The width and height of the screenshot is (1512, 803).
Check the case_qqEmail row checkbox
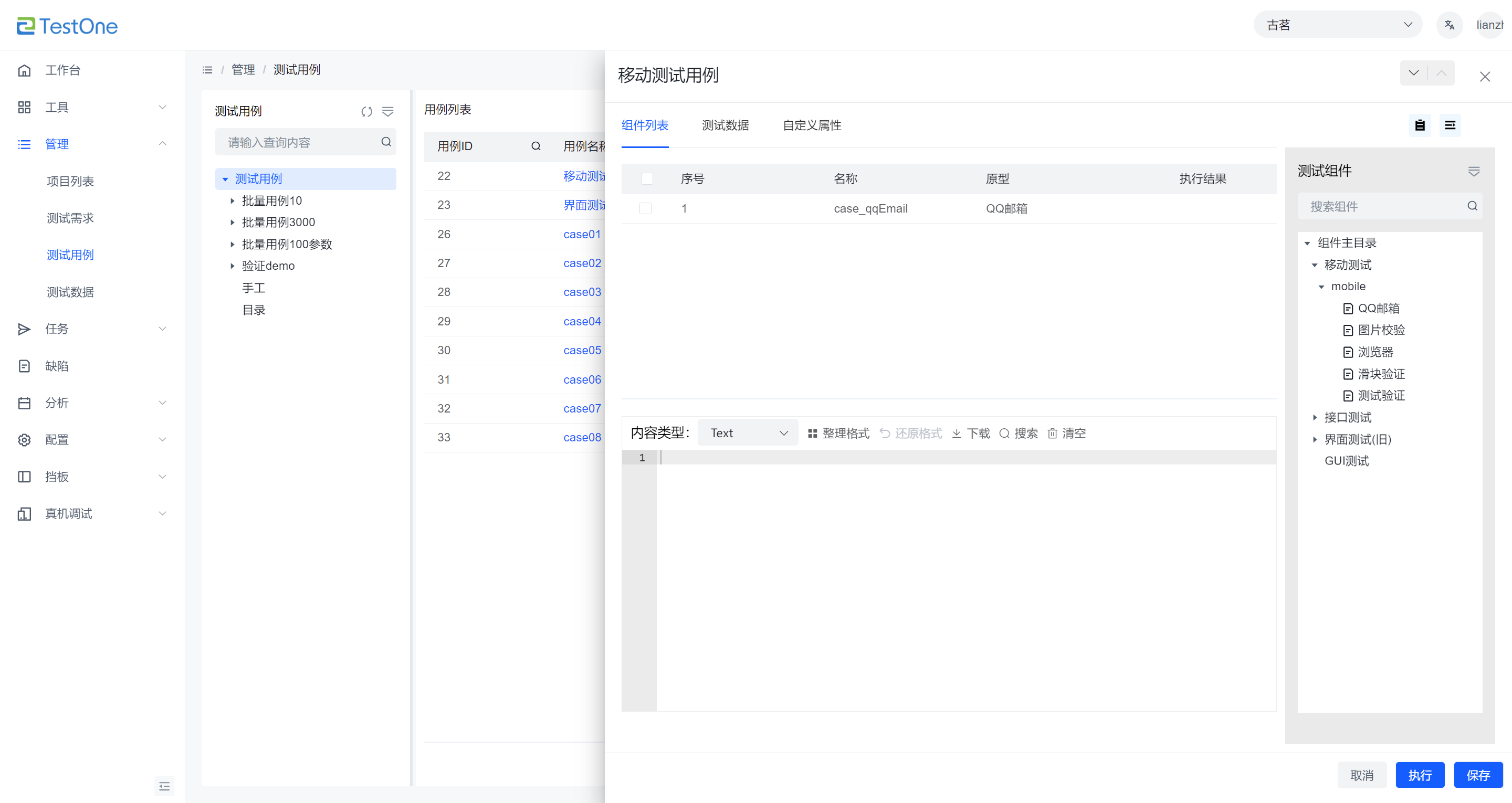pos(646,208)
